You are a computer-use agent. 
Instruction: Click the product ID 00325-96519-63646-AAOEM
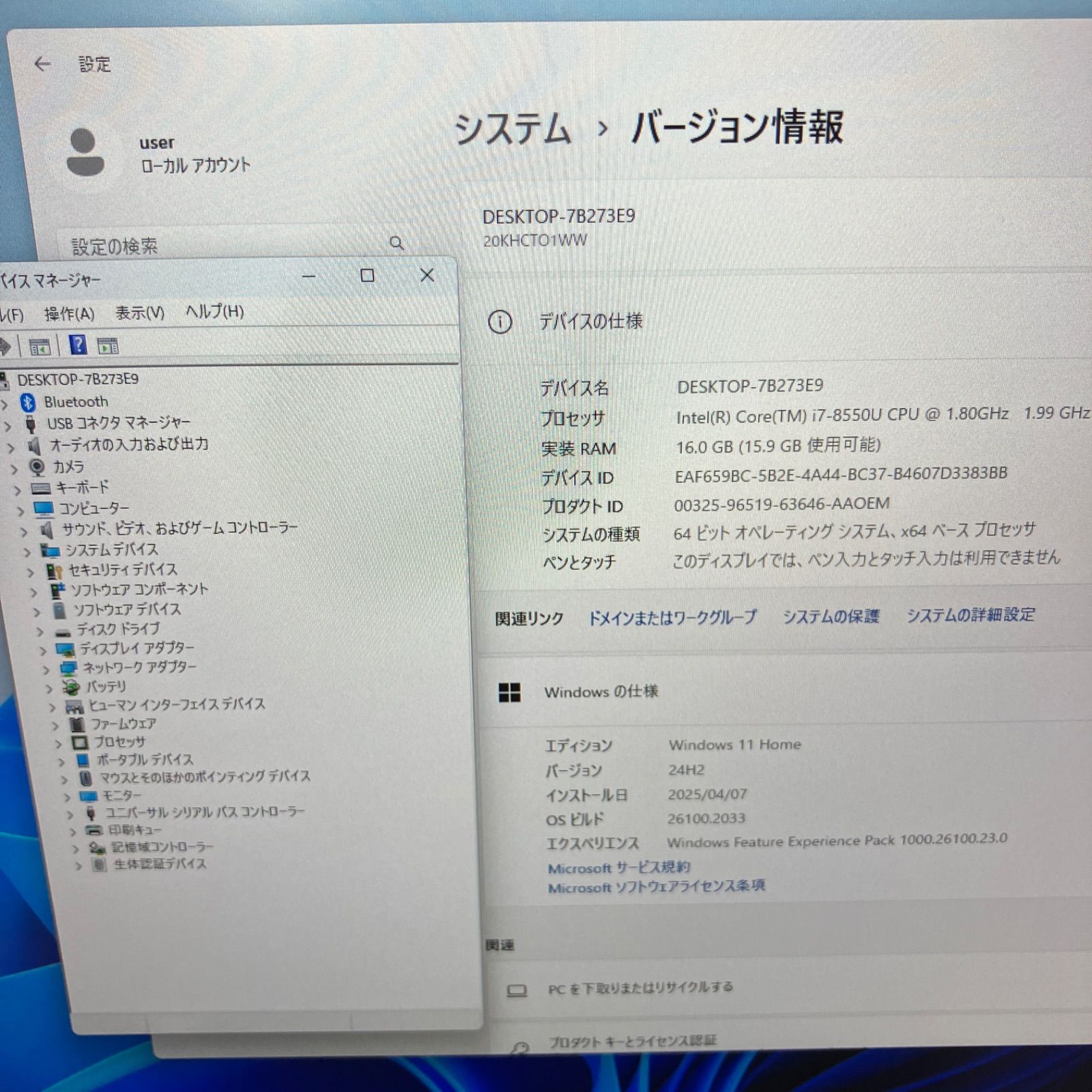(782, 504)
